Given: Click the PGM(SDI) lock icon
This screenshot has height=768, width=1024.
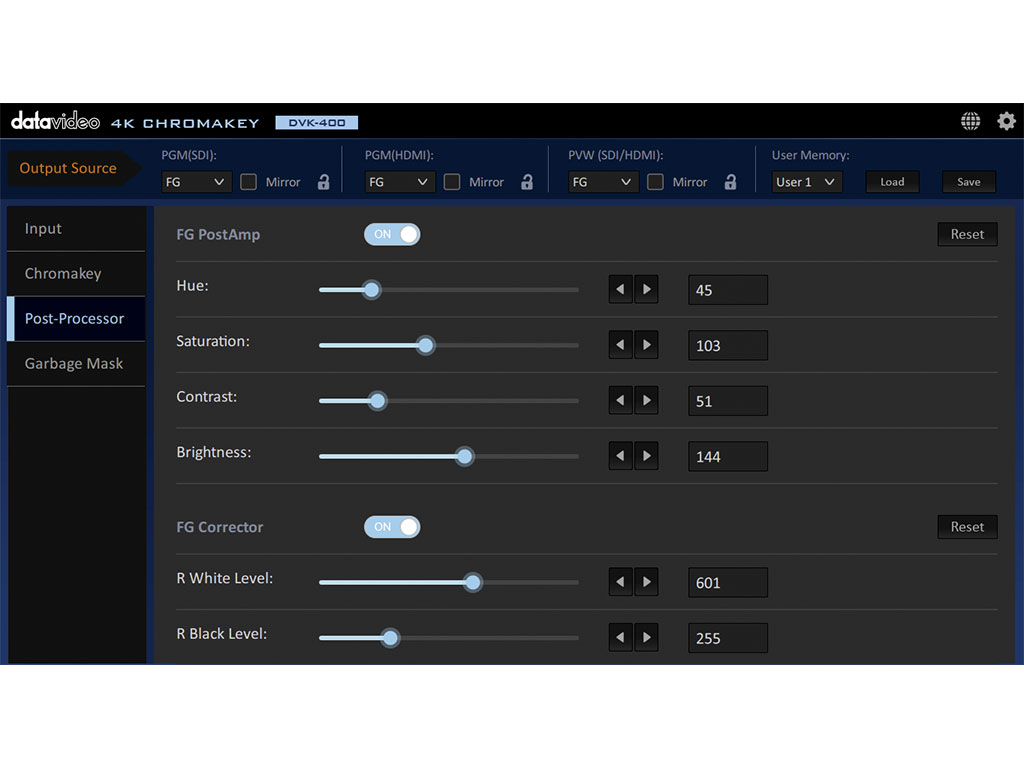Looking at the screenshot, I should [323, 182].
